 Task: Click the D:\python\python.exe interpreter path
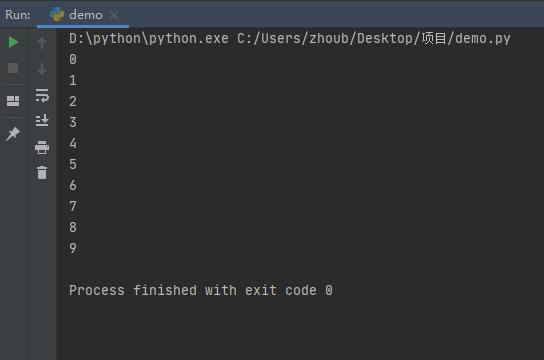click(x=148, y=38)
